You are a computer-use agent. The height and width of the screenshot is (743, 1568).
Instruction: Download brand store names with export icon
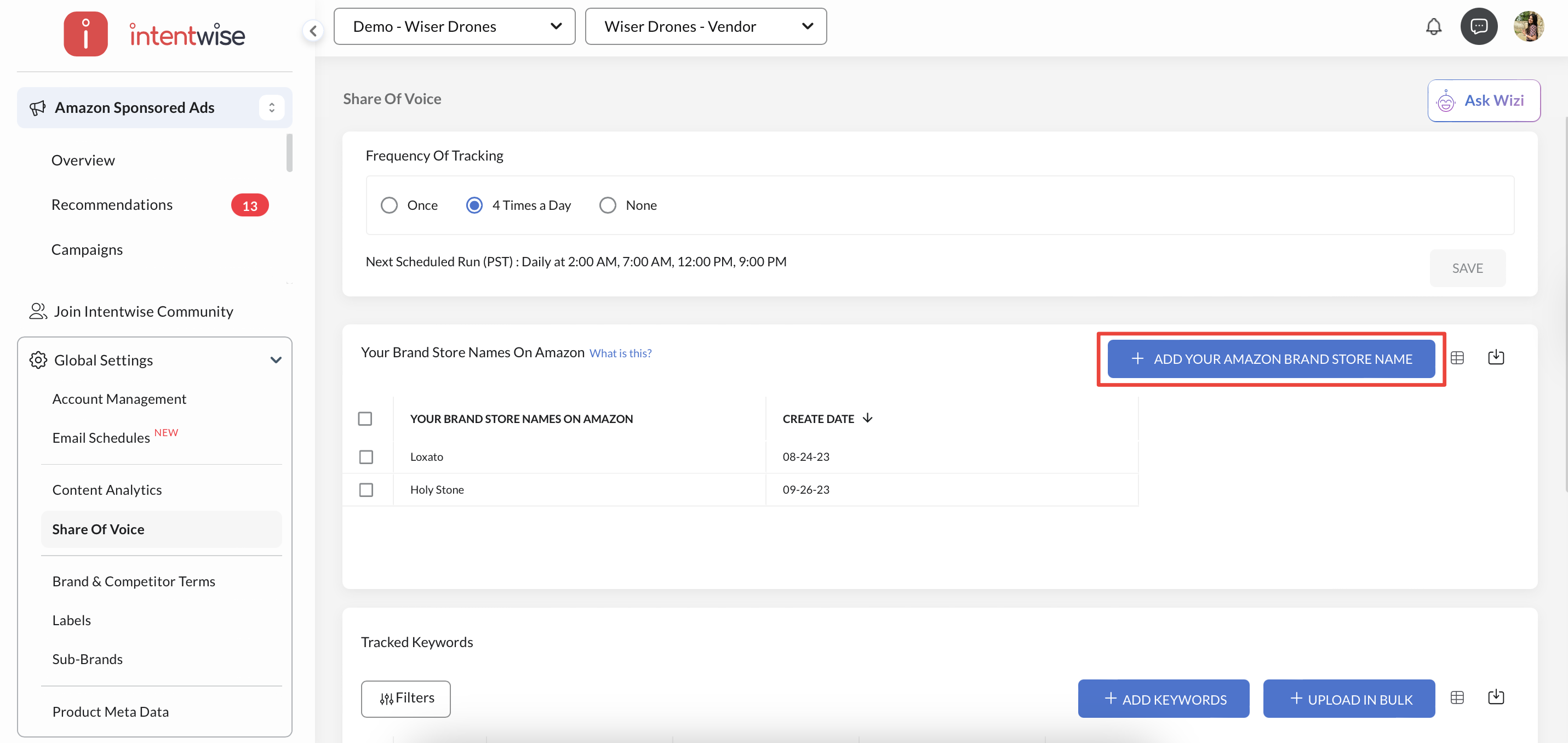pyautogui.click(x=1496, y=358)
